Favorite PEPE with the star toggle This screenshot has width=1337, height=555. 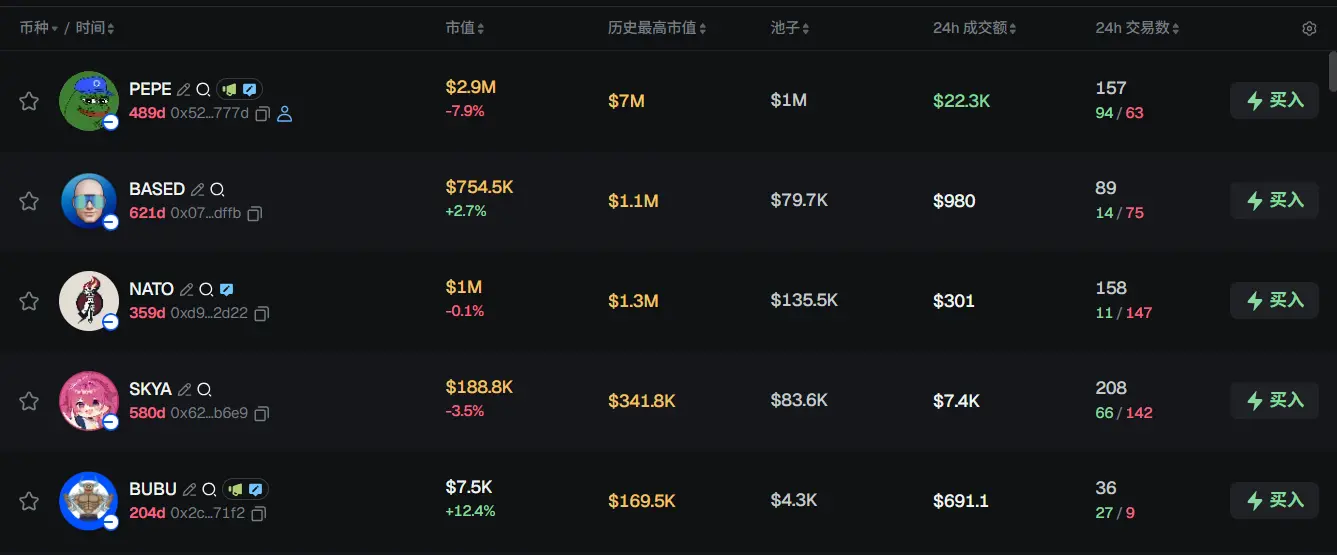[x=29, y=101]
